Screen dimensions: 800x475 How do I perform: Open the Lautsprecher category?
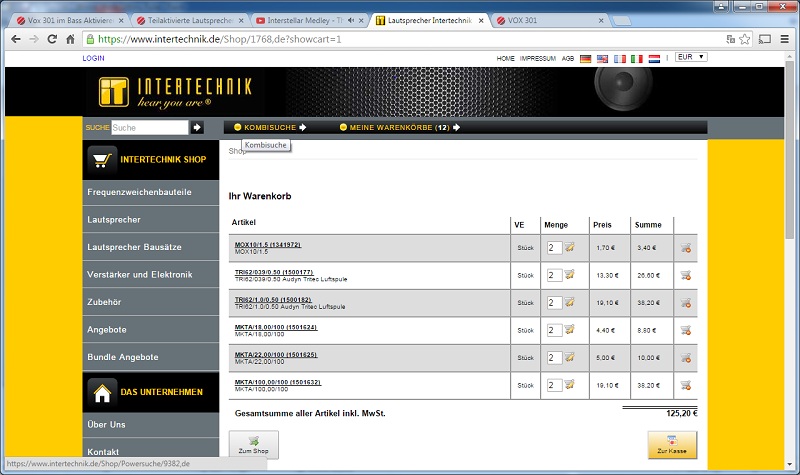[151, 220]
